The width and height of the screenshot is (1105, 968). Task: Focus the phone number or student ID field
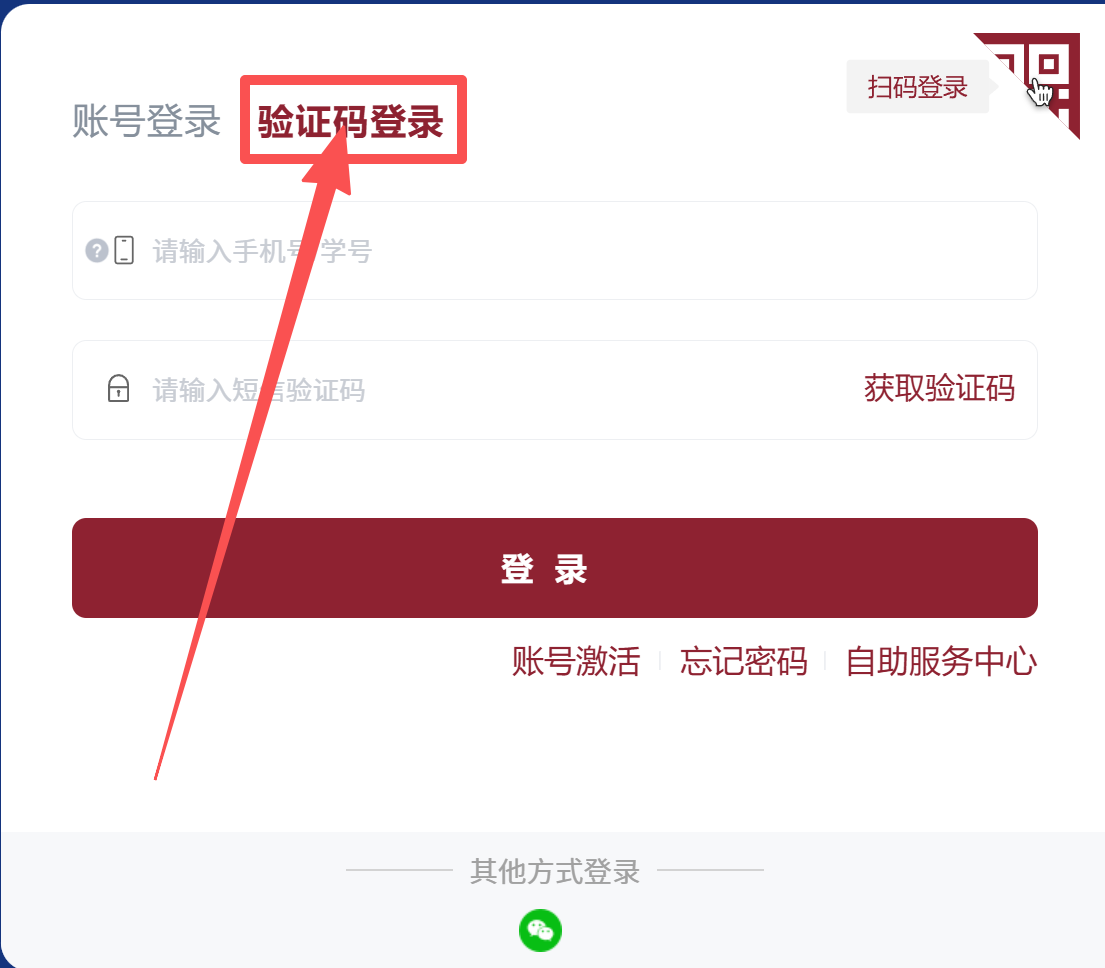coord(555,250)
